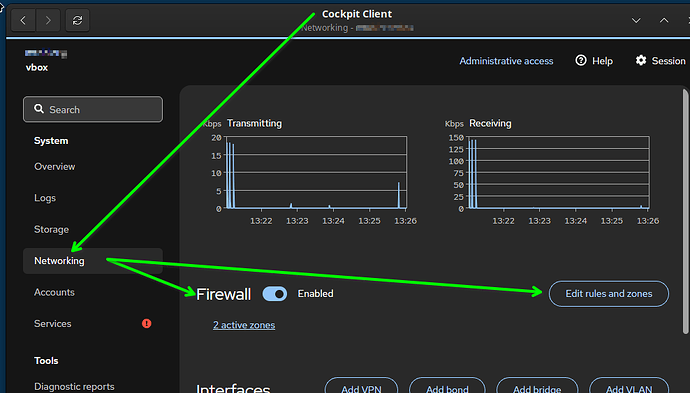Disable the Firewall toggle switch

pyautogui.click(x=275, y=294)
